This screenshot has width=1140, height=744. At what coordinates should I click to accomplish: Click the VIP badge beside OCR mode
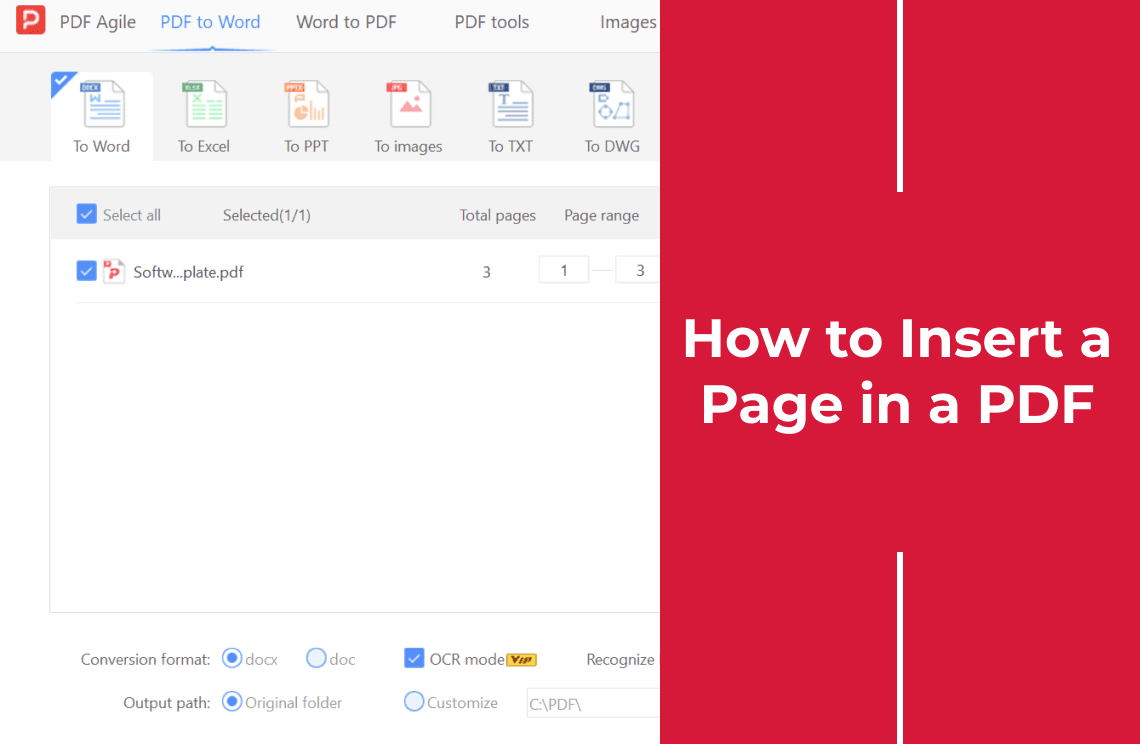coord(521,660)
